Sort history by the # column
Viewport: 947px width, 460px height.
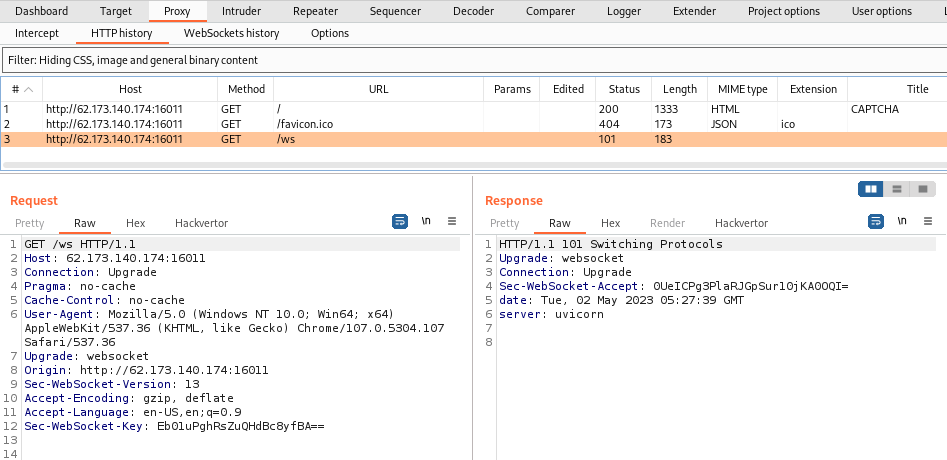coord(21,89)
